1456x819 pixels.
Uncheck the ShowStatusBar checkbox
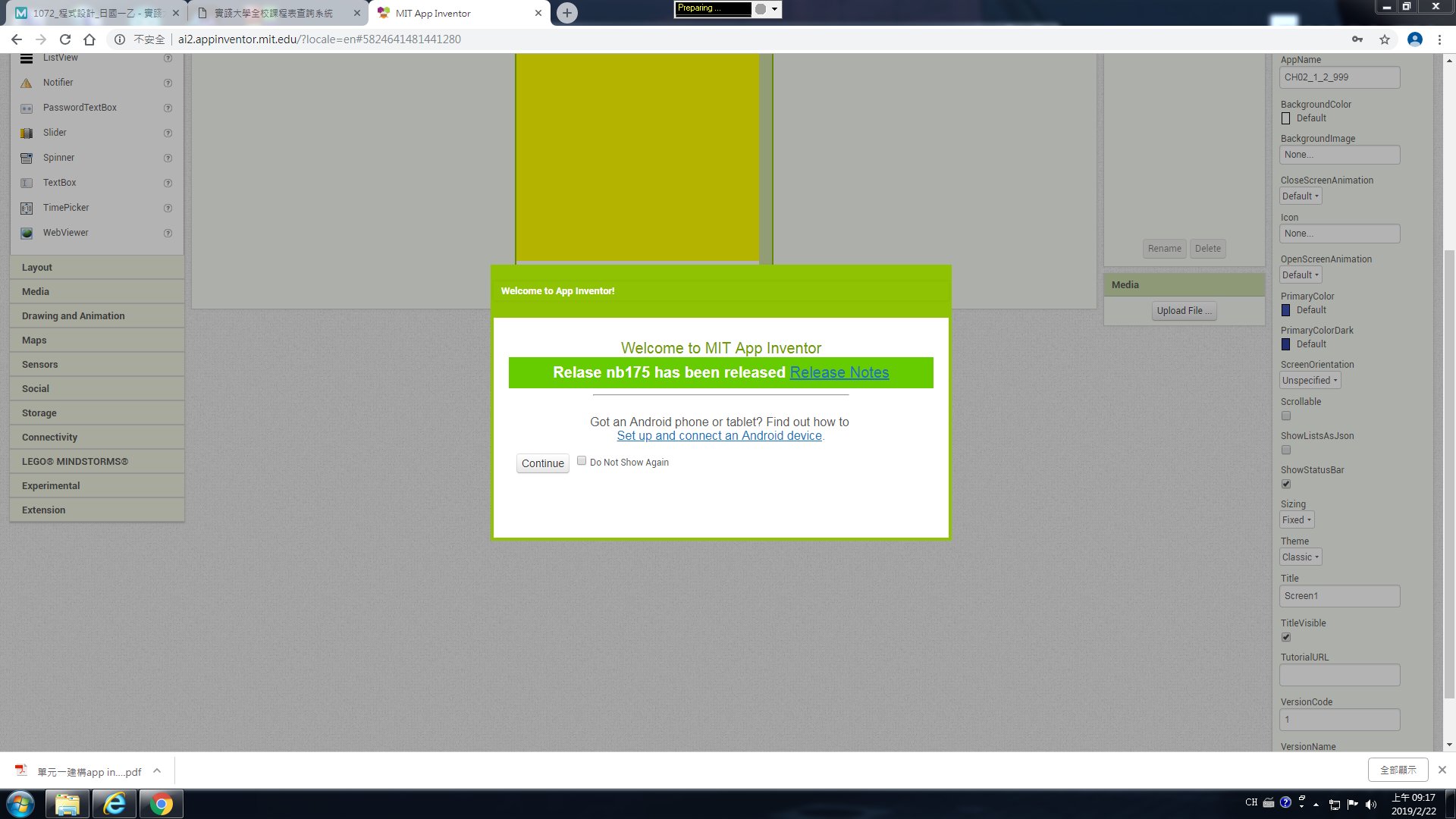coord(1286,484)
